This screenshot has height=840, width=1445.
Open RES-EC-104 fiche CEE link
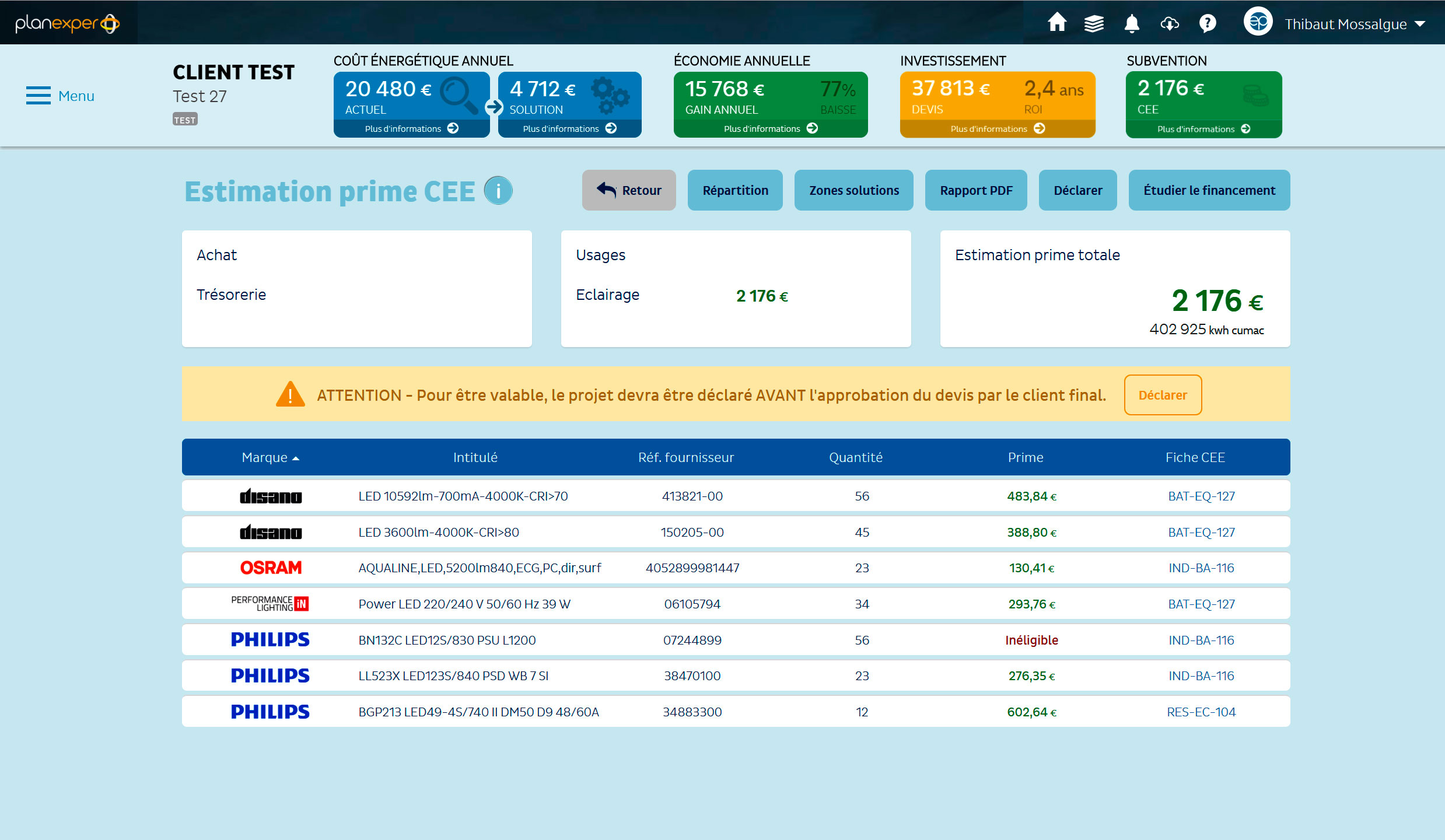tap(1201, 712)
